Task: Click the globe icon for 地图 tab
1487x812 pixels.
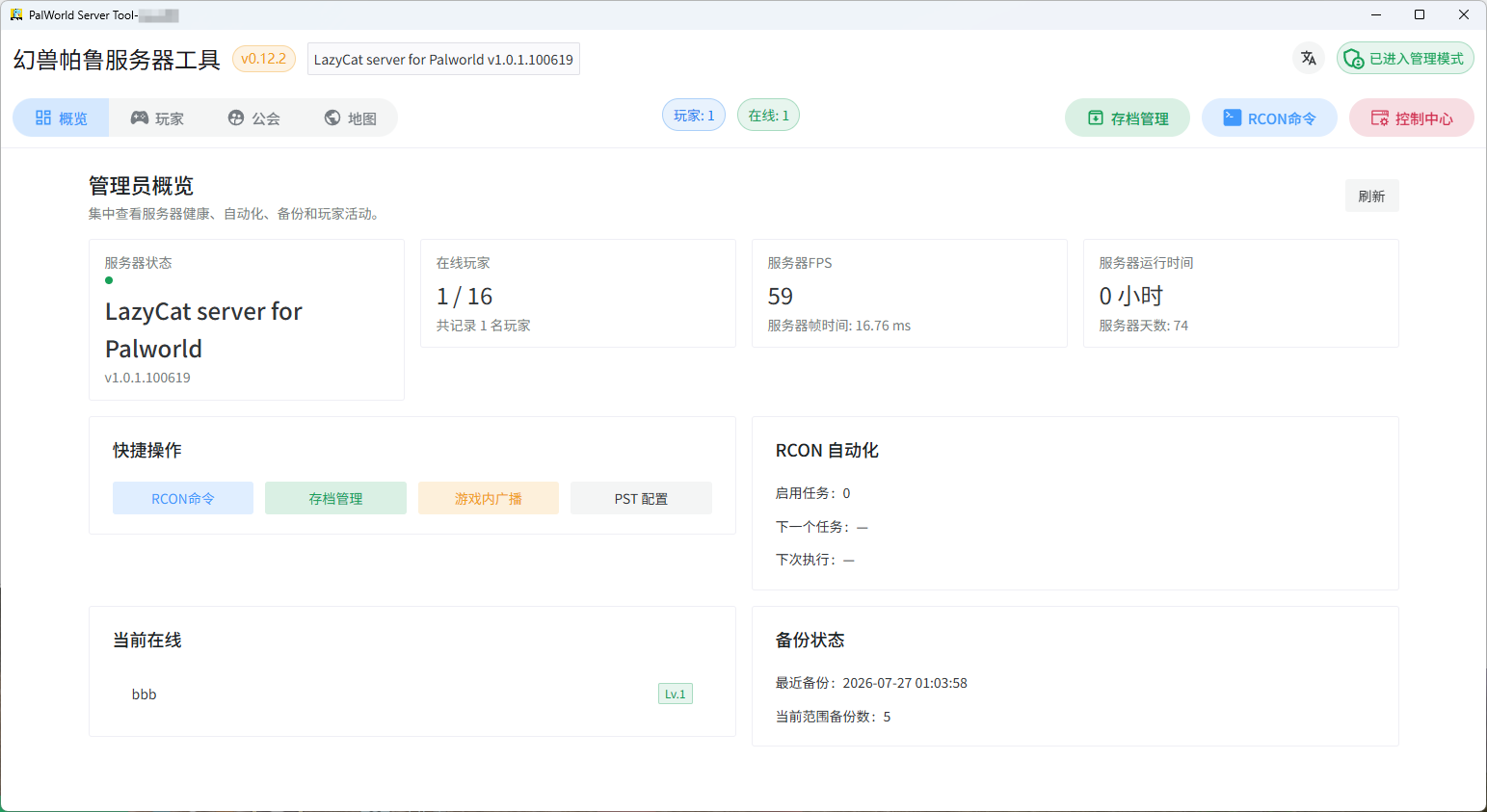Action: 332,118
